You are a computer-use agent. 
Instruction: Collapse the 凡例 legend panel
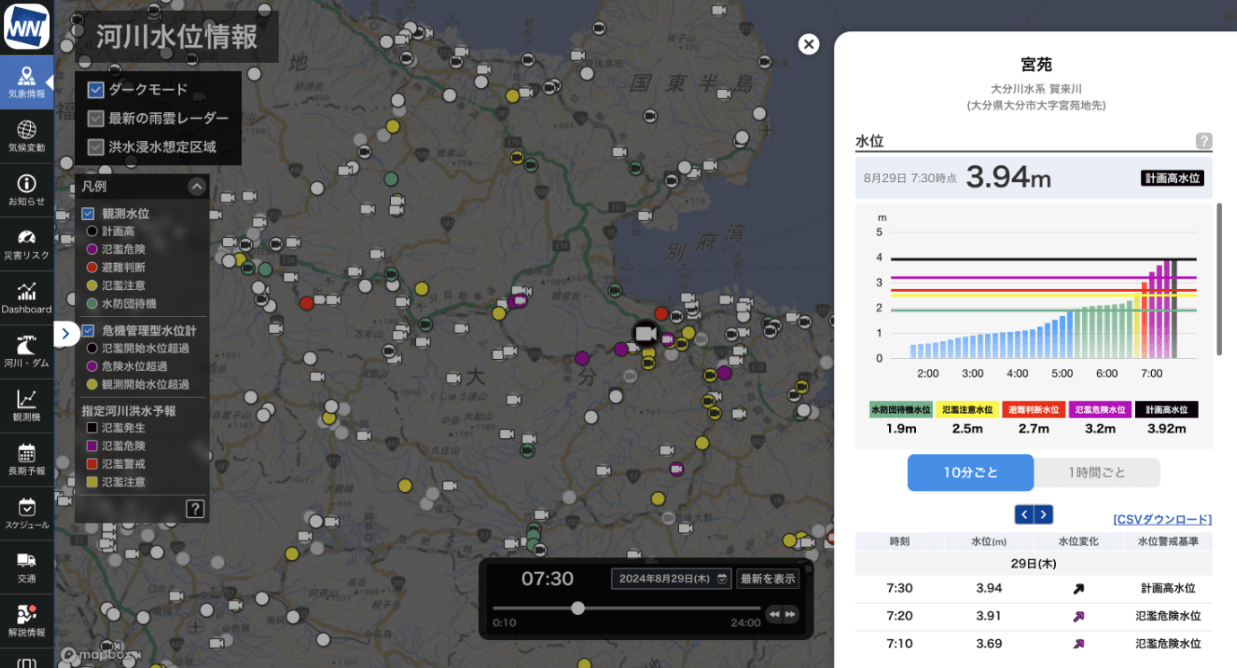197,186
